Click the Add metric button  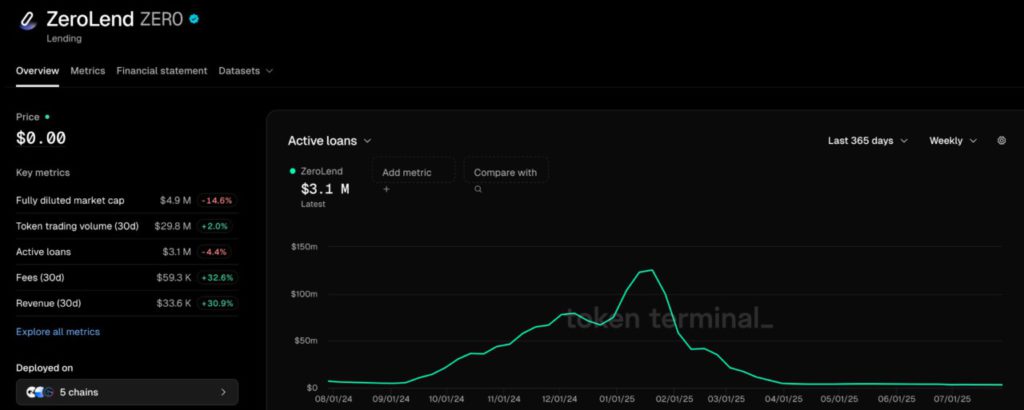413,172
